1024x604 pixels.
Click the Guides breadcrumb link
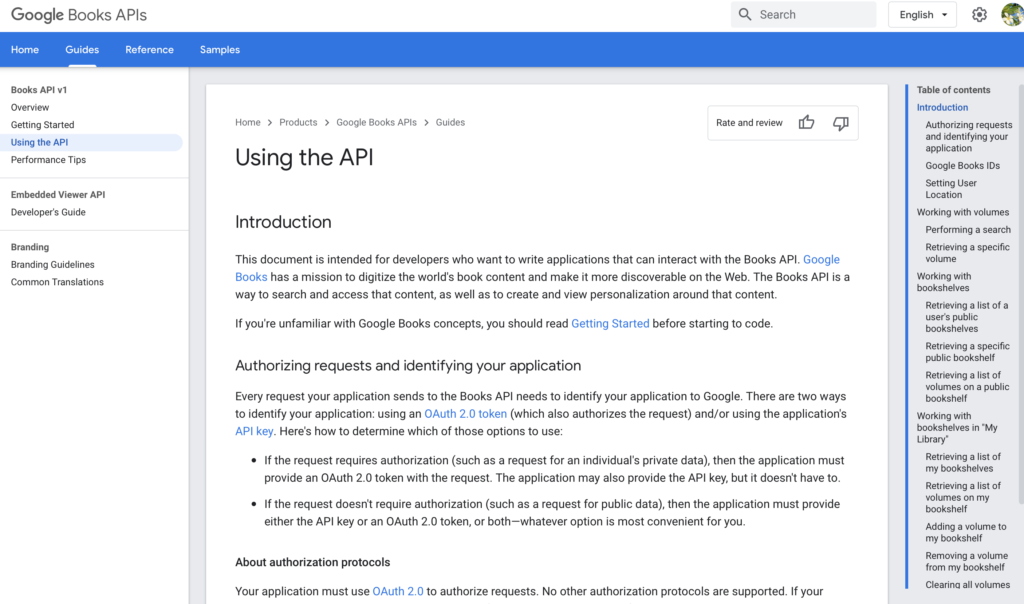click(451, 122)
